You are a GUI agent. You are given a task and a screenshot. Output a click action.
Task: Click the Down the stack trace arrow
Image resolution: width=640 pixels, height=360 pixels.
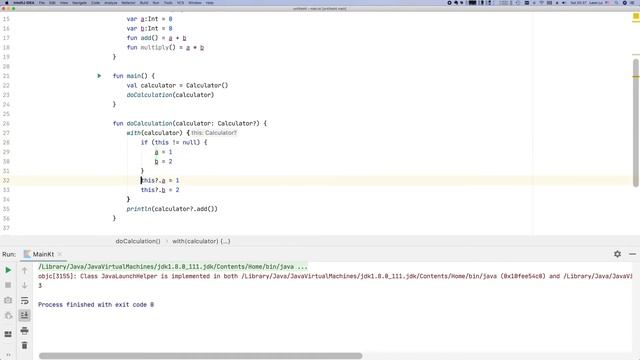[24, 285]
